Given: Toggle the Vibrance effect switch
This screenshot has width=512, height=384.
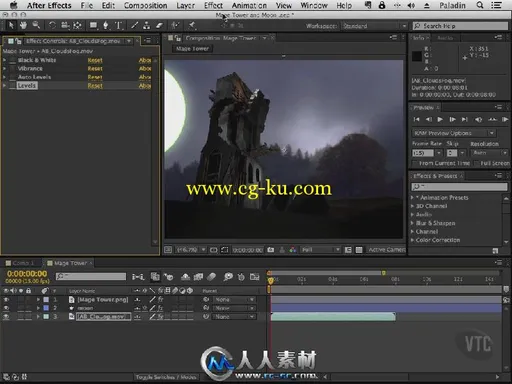Looking at the screenshot, I should tap(13, 69).
